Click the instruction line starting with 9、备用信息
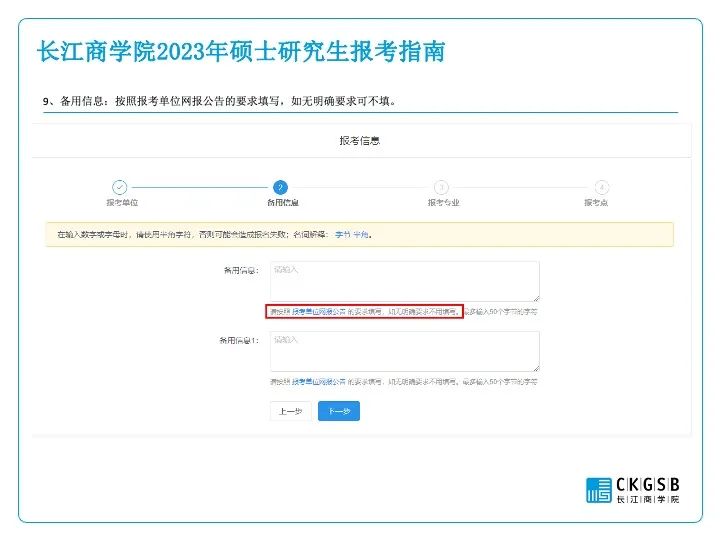720x540 pixels. [219, 101]
